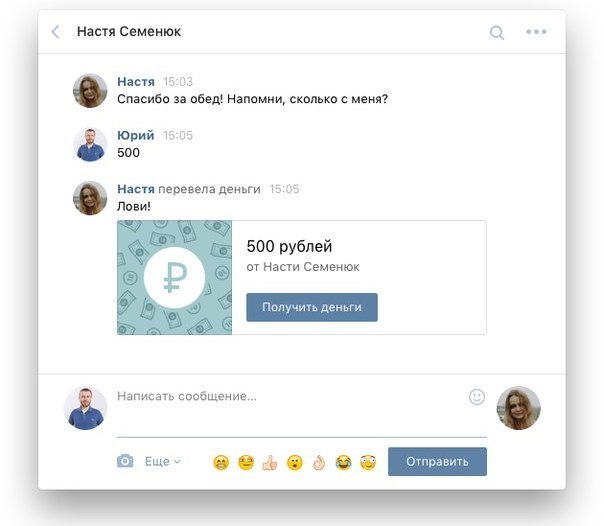Open Настя's name link on first message

[x=136, y=82]
